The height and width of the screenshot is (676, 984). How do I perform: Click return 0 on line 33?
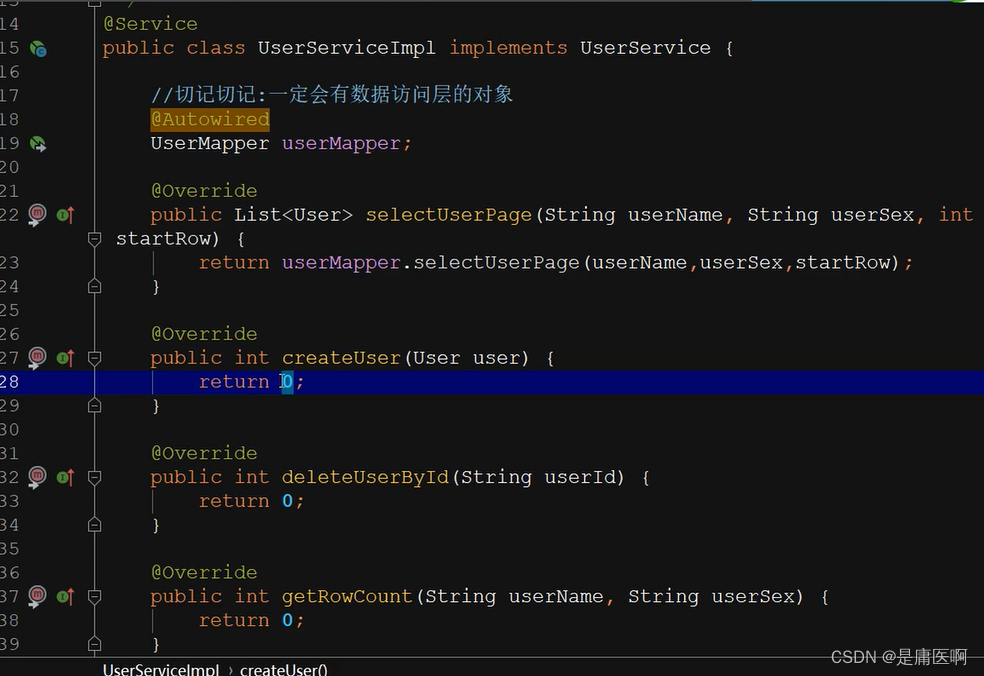tap(251, 502)
